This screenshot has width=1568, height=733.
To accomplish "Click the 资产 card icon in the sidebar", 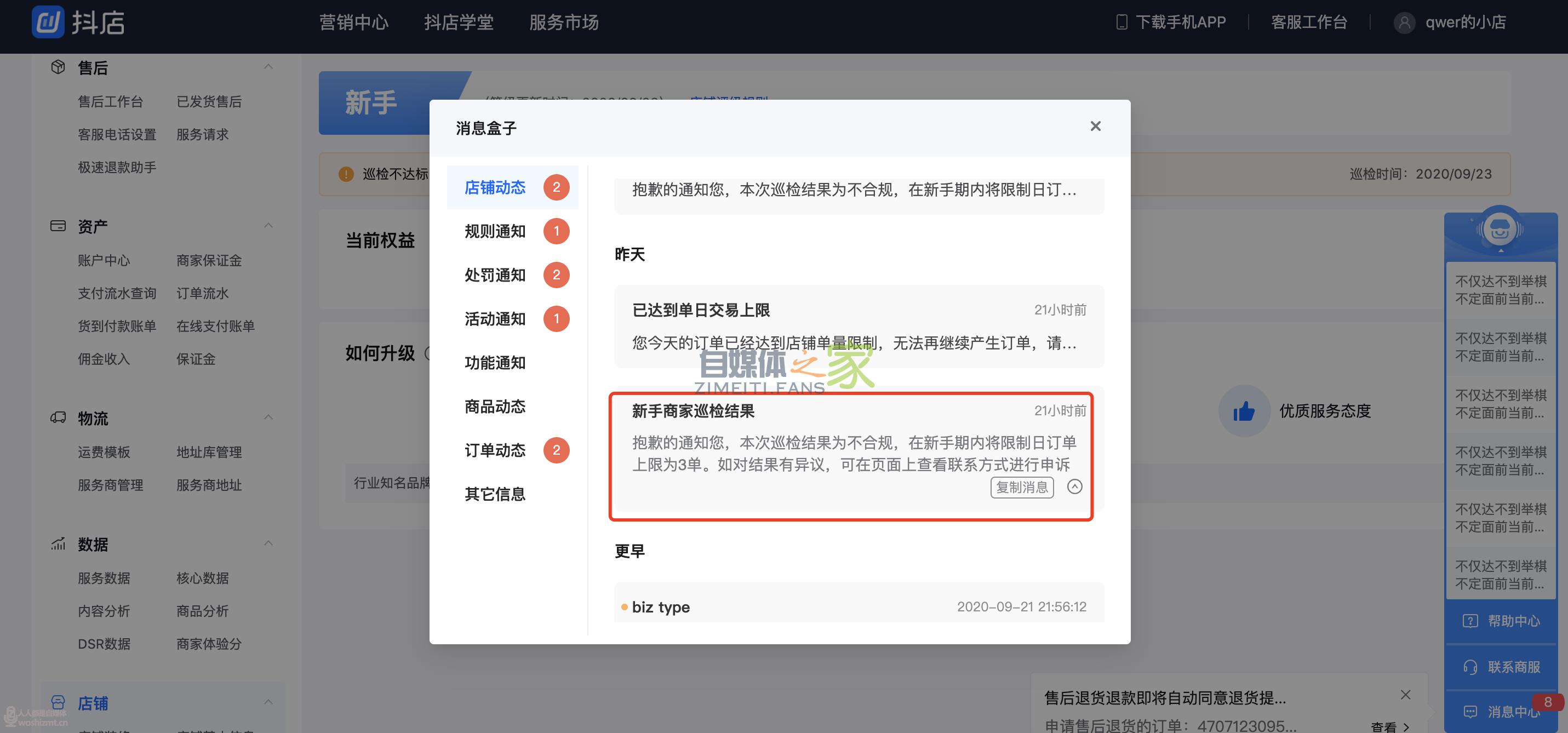I will click(x=58, y=225).
